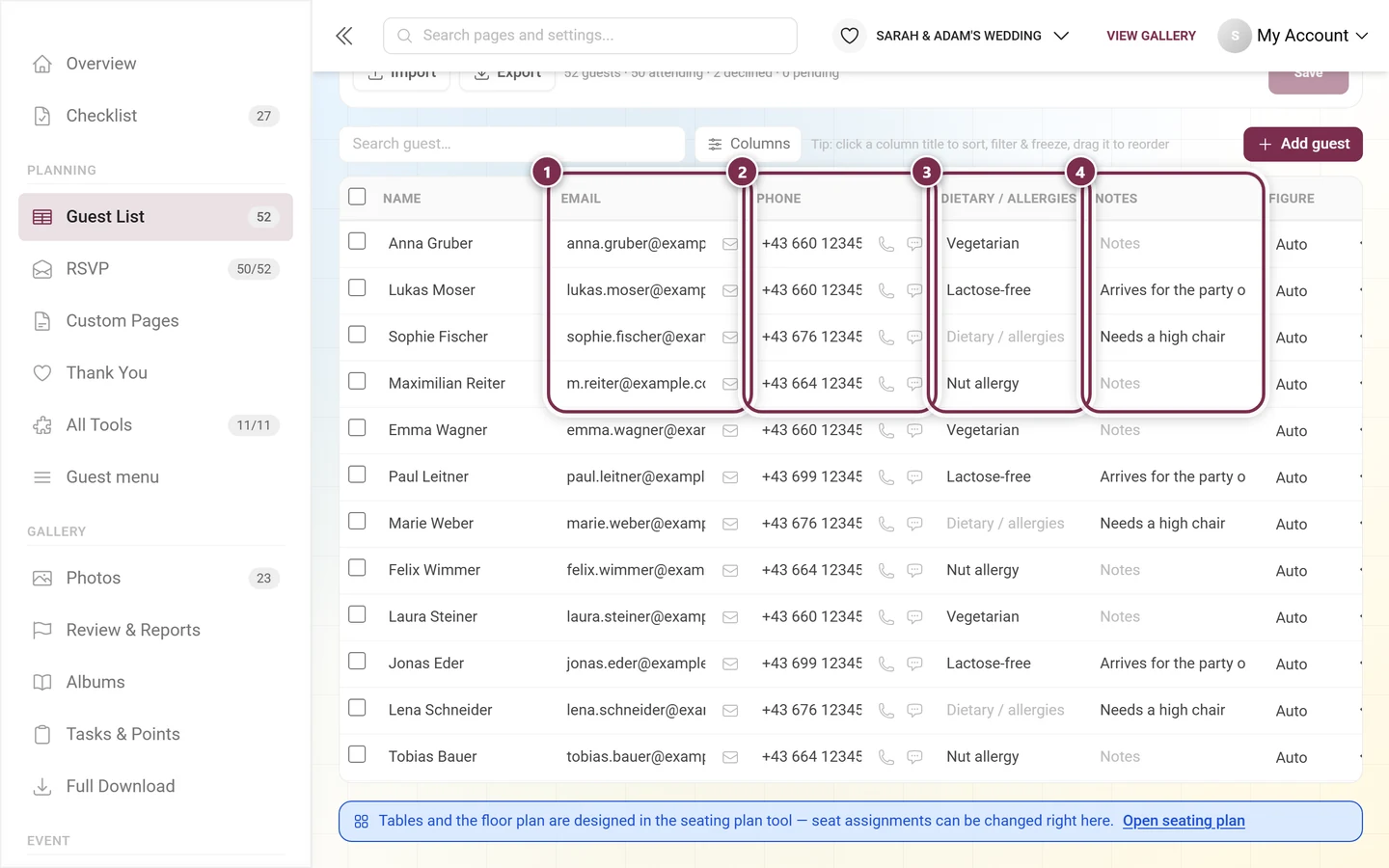Screen dimensions: 1389x868
Task: Go to the Checklist page
Action: (x=155, y=116)
